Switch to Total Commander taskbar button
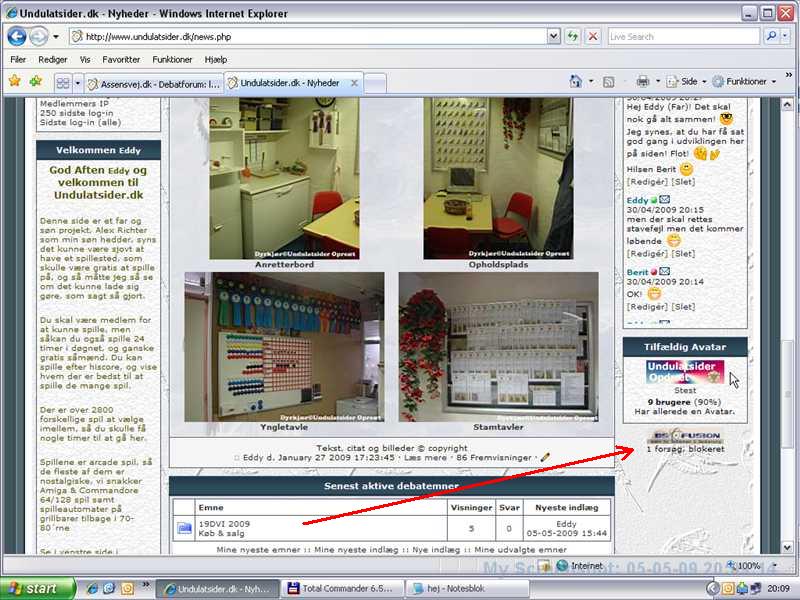Image resolution: width=800 pixels, height=600 pixels. click(x=341, y=588)
